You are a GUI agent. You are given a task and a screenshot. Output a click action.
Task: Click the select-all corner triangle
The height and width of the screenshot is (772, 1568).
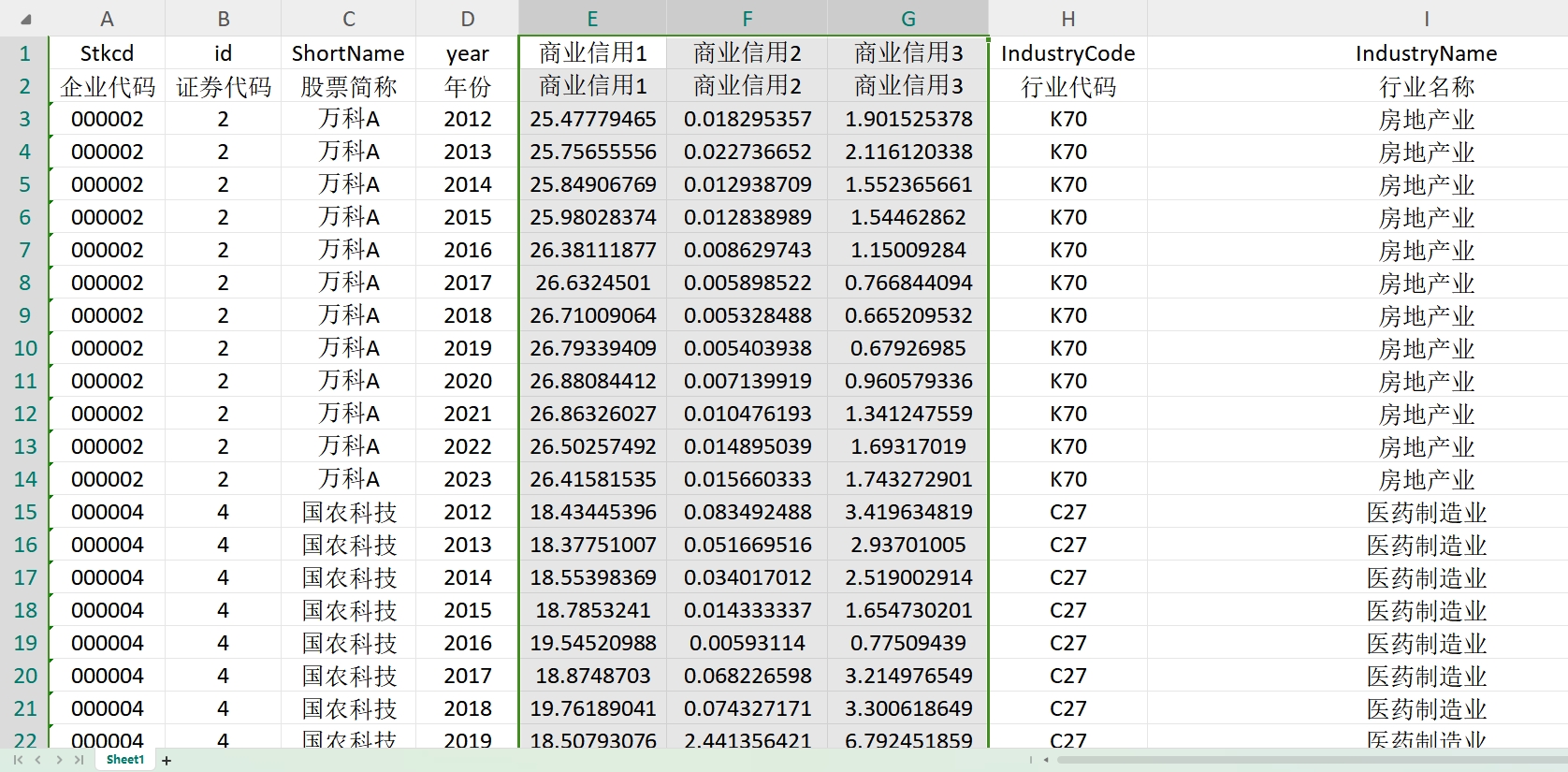point(25,19)
